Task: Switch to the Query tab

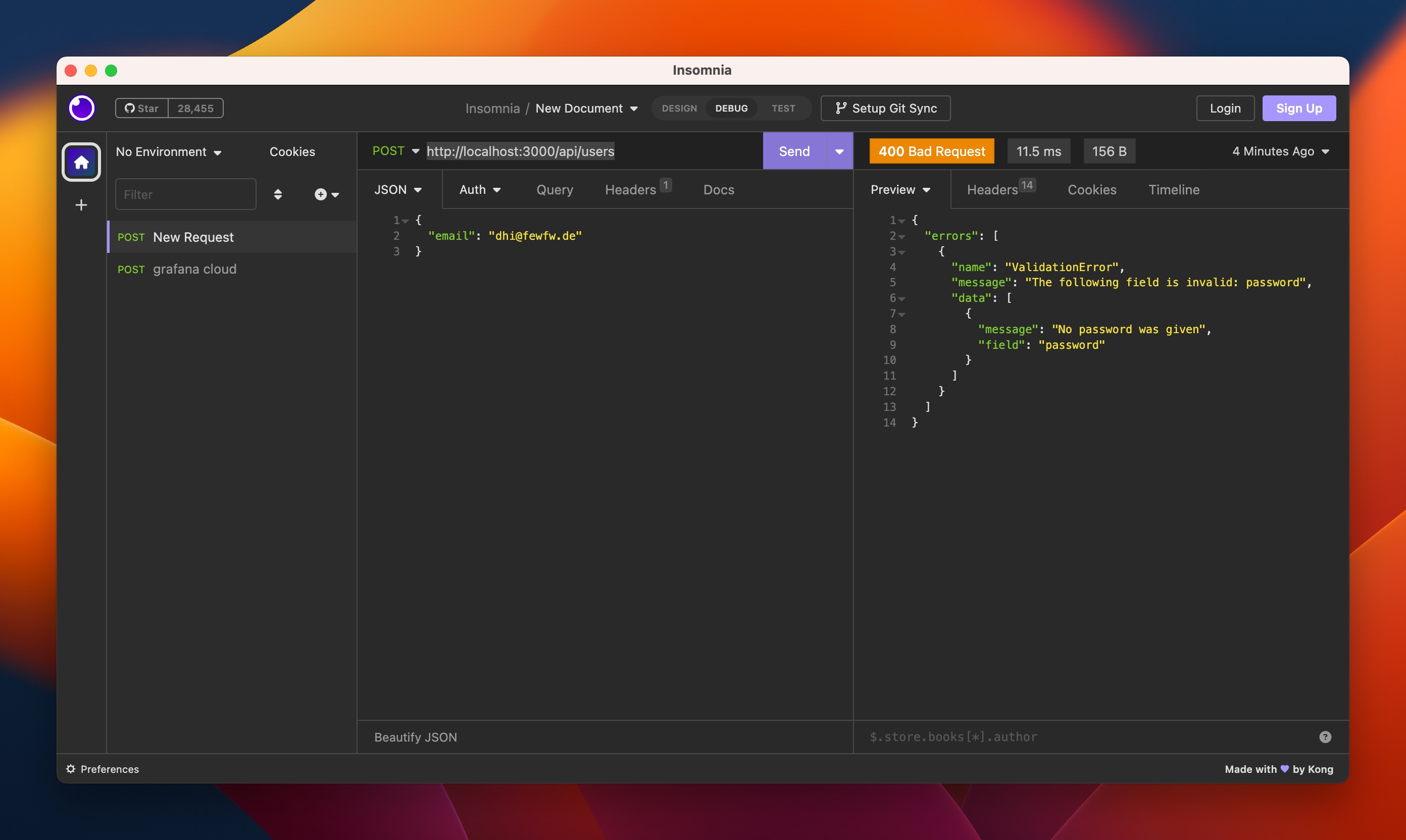Action: (x=555, y=190)
